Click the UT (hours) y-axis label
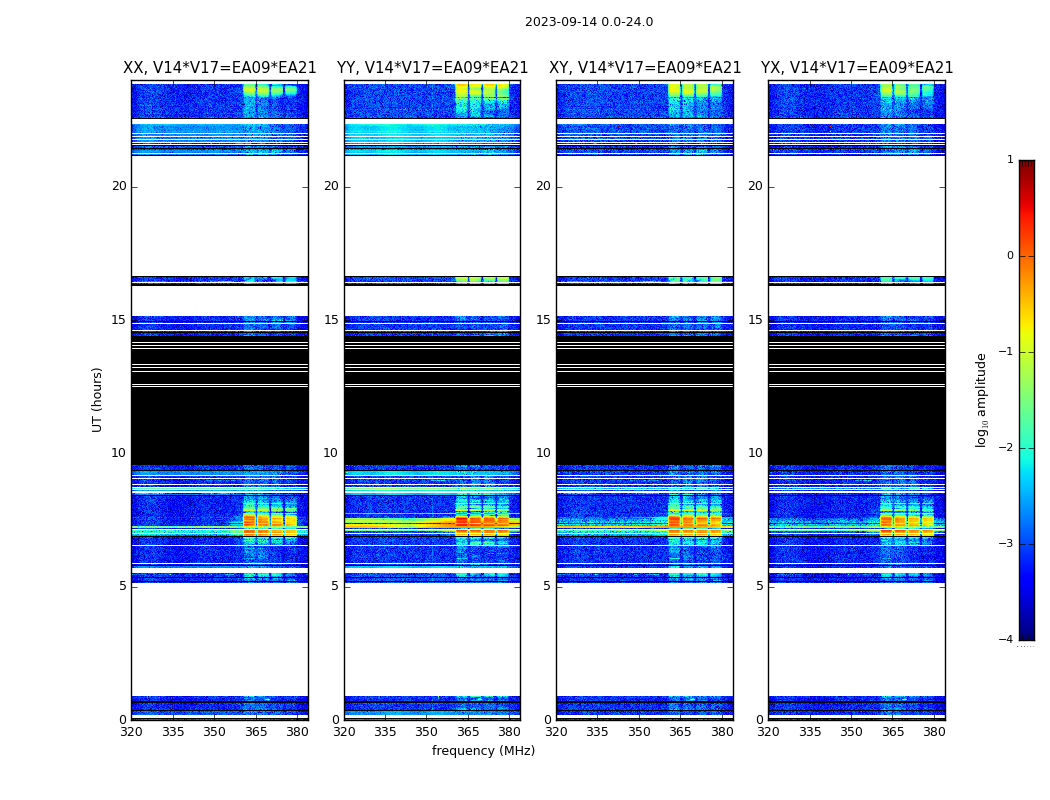Viewport: 1050px width, 800px height. click(97, 399)
